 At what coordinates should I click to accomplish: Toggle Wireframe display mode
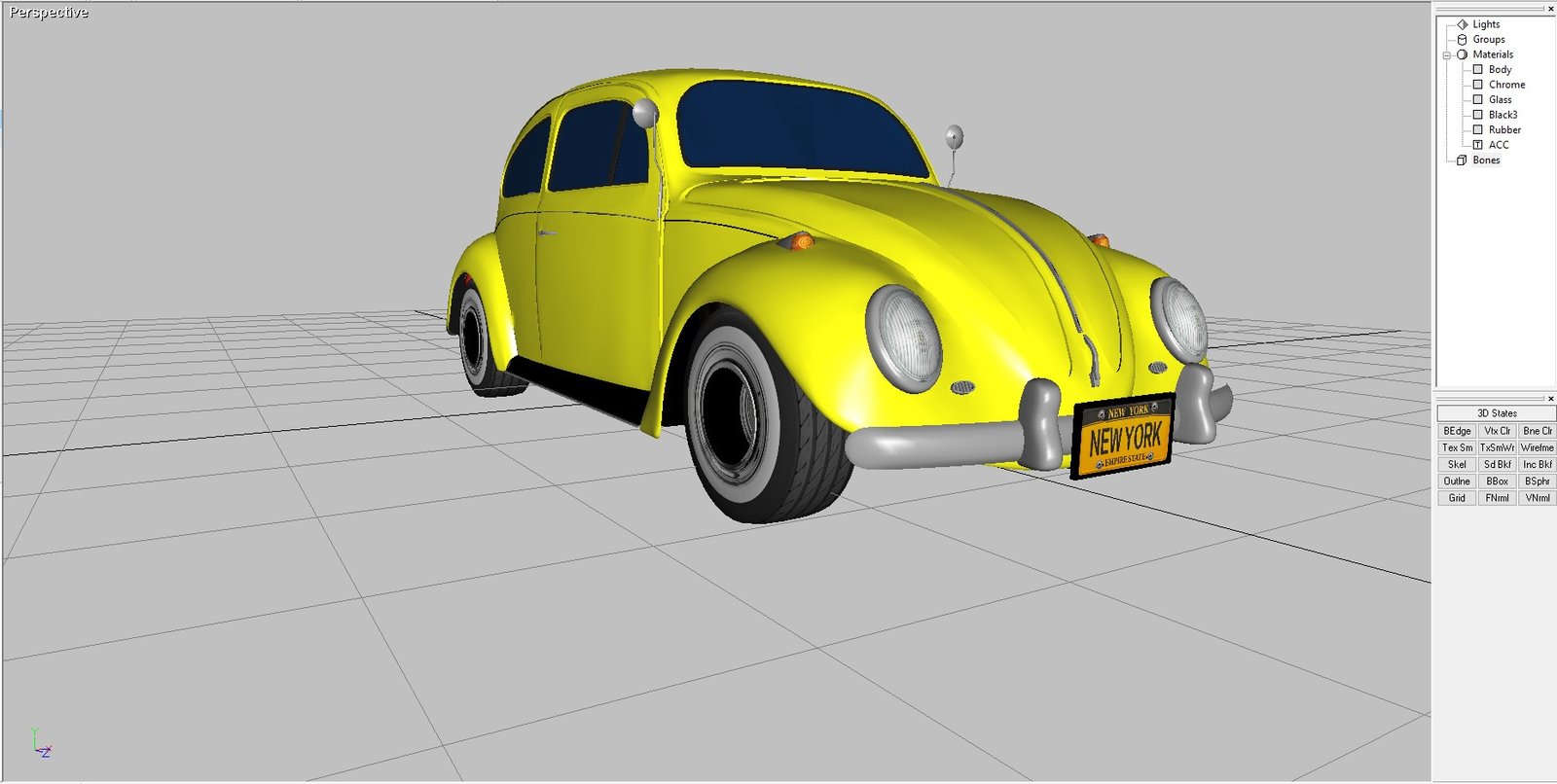[x=1537, y=447]
